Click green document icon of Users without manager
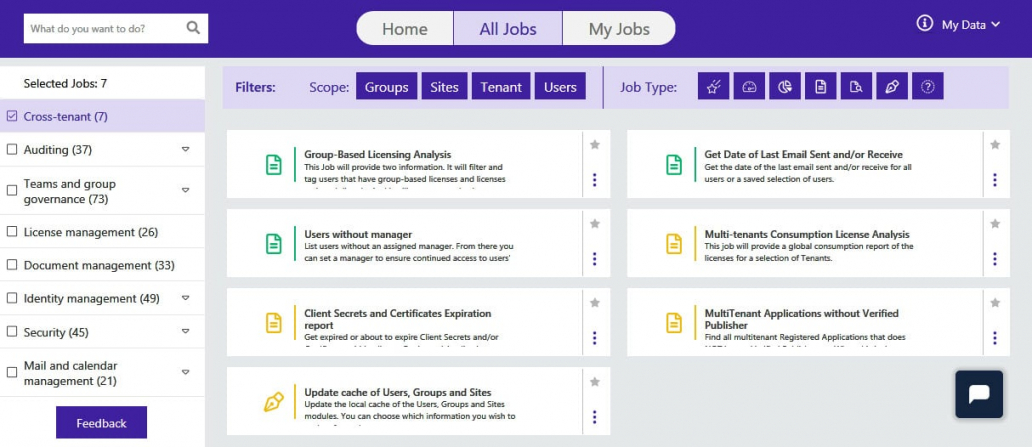 274,244
